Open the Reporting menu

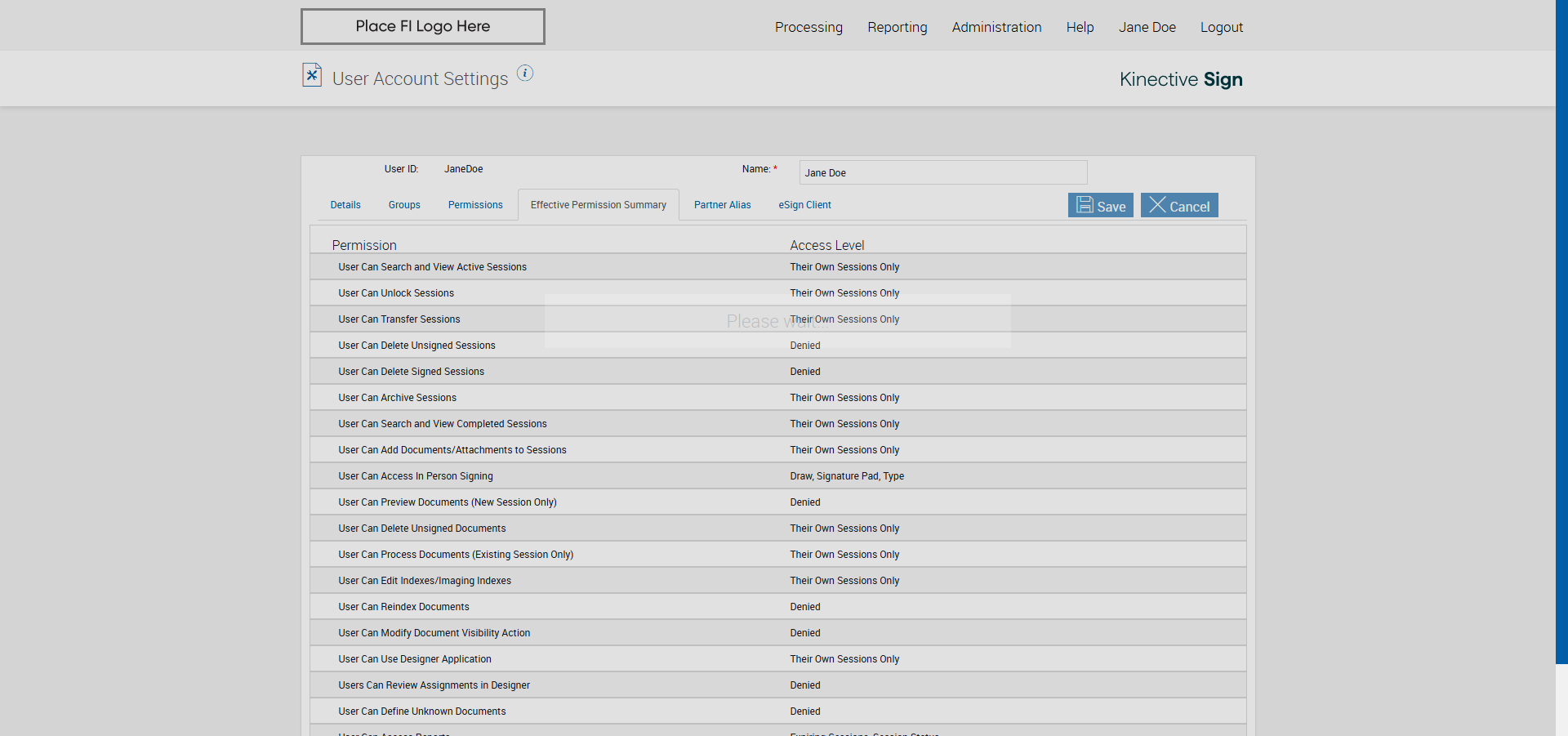coord(897,27)
